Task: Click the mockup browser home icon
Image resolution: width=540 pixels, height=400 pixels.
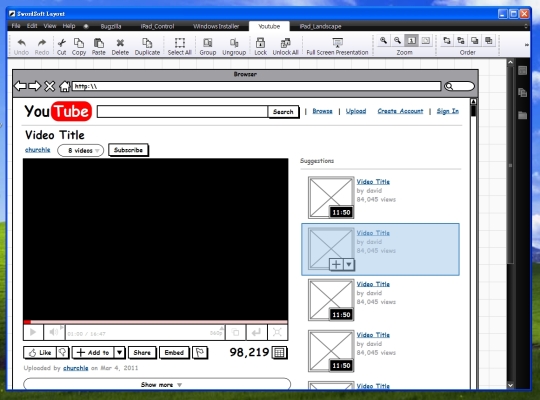Action: point(64,86)
